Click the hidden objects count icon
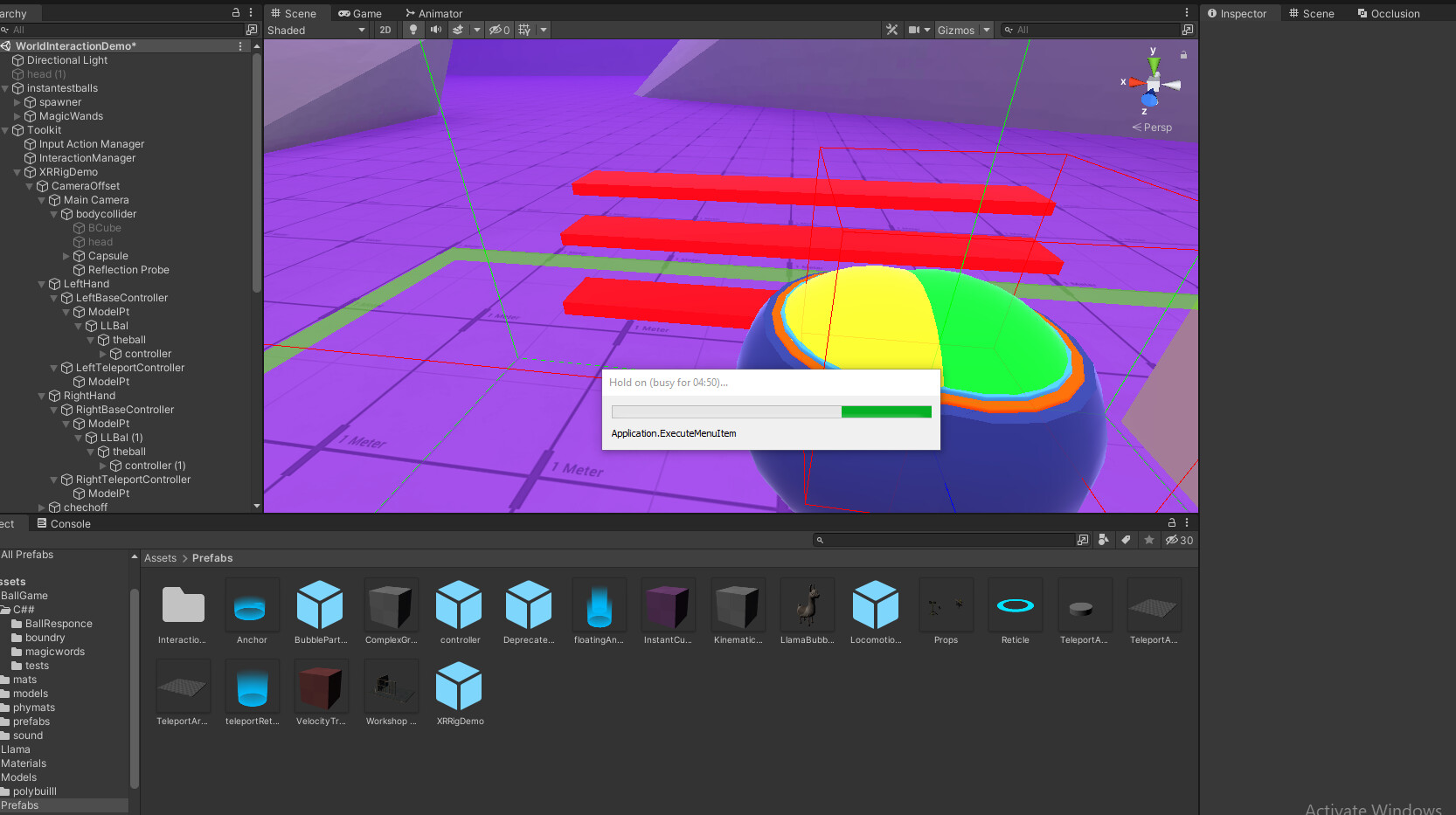Screen dimensions: 1456x815 [x=498, y=29]
